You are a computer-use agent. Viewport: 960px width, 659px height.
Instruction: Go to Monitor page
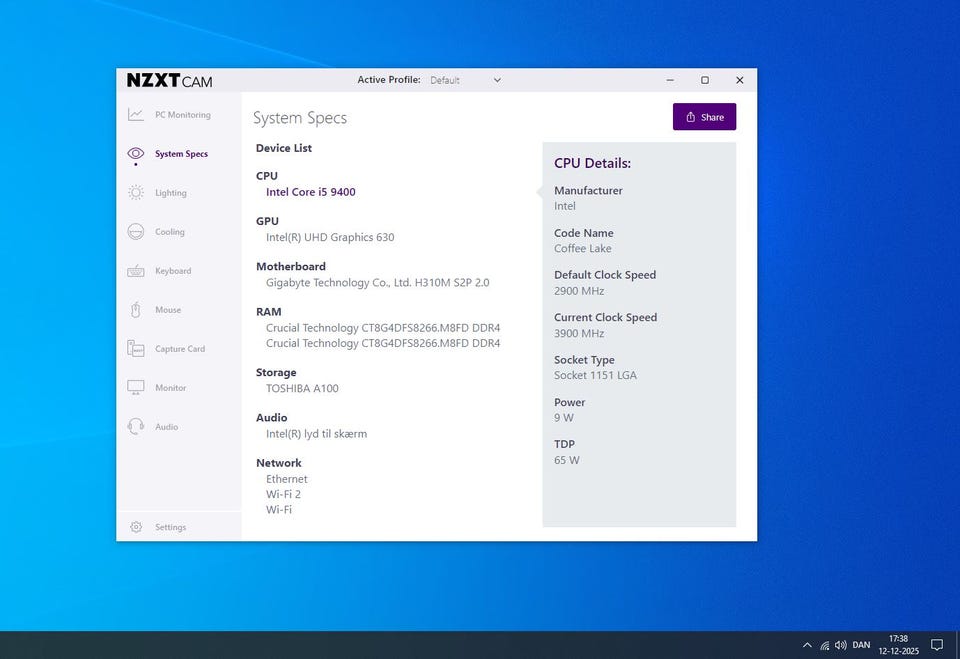[170, 388]
